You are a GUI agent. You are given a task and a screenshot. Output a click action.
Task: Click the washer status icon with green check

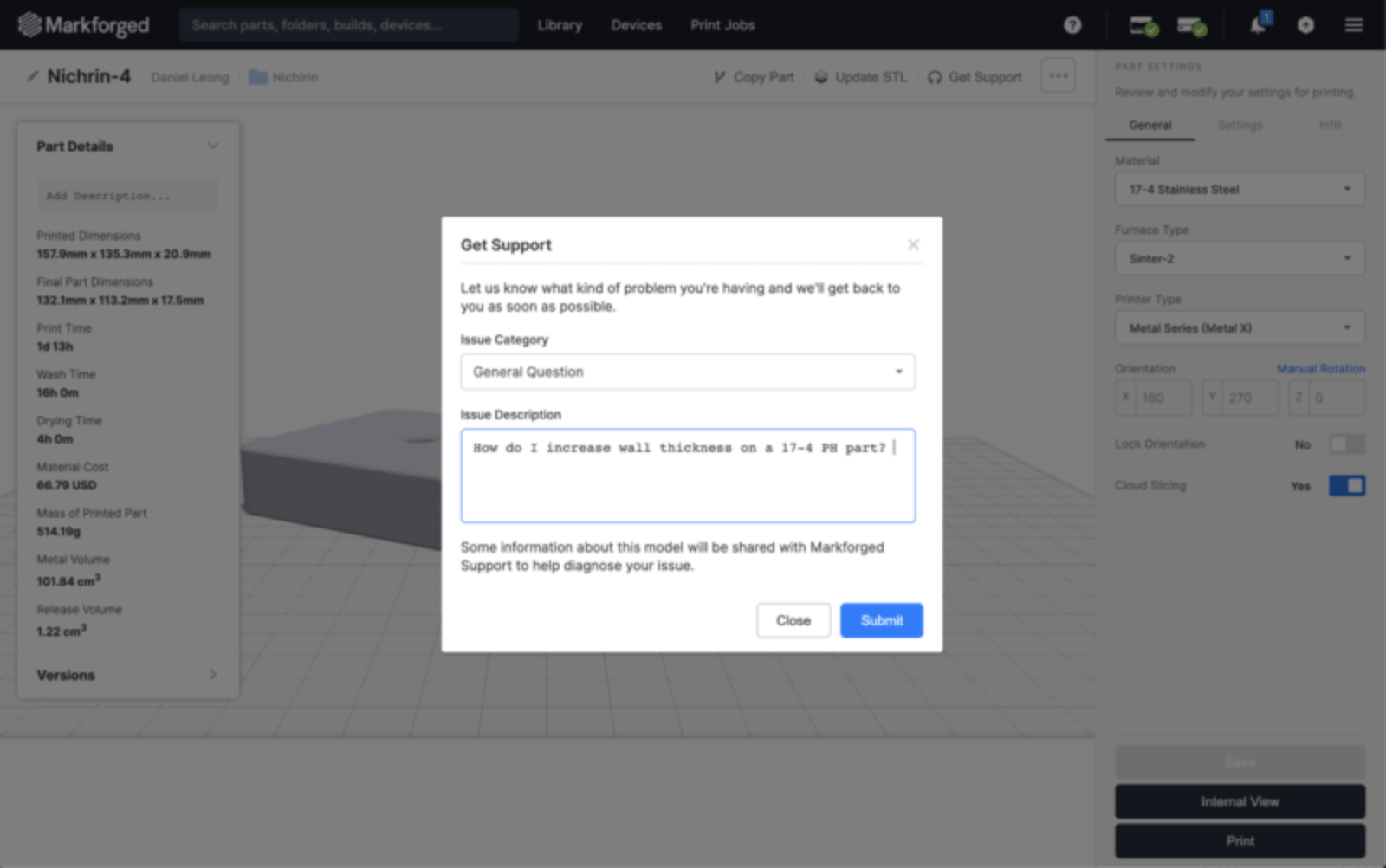(1190, 25)
